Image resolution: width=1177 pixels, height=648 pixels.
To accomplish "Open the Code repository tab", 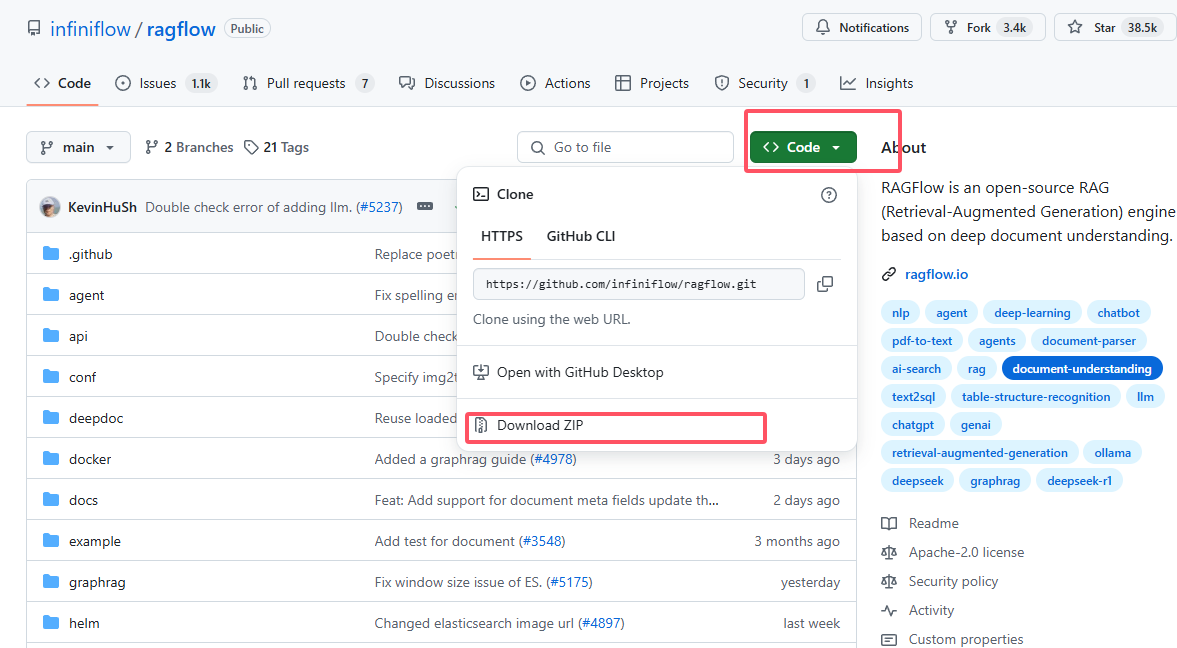I will (62, 83).
